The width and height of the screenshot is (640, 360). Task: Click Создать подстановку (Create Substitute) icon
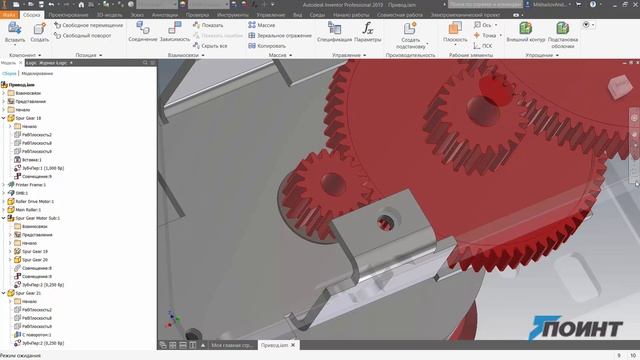(x=410, y=28)
